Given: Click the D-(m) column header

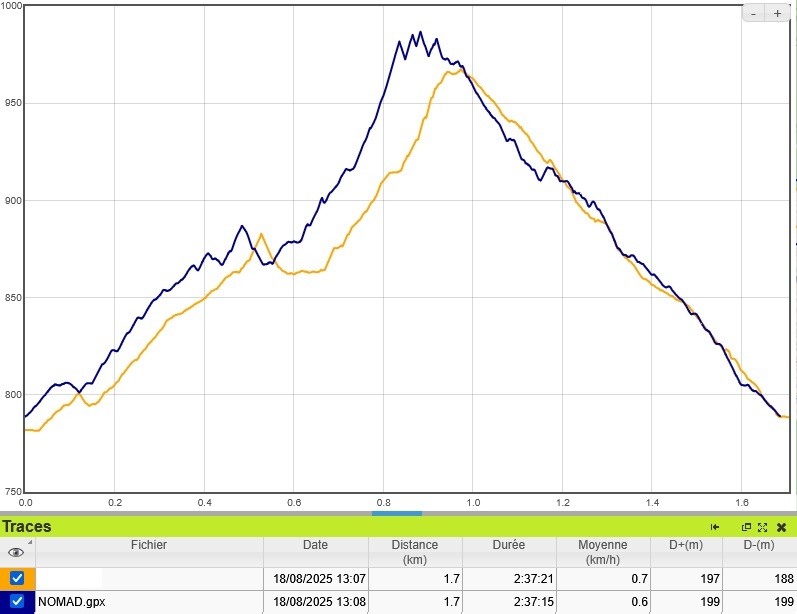Looking at the screenshot, I should pyautogui.click(x=758, y=545).
